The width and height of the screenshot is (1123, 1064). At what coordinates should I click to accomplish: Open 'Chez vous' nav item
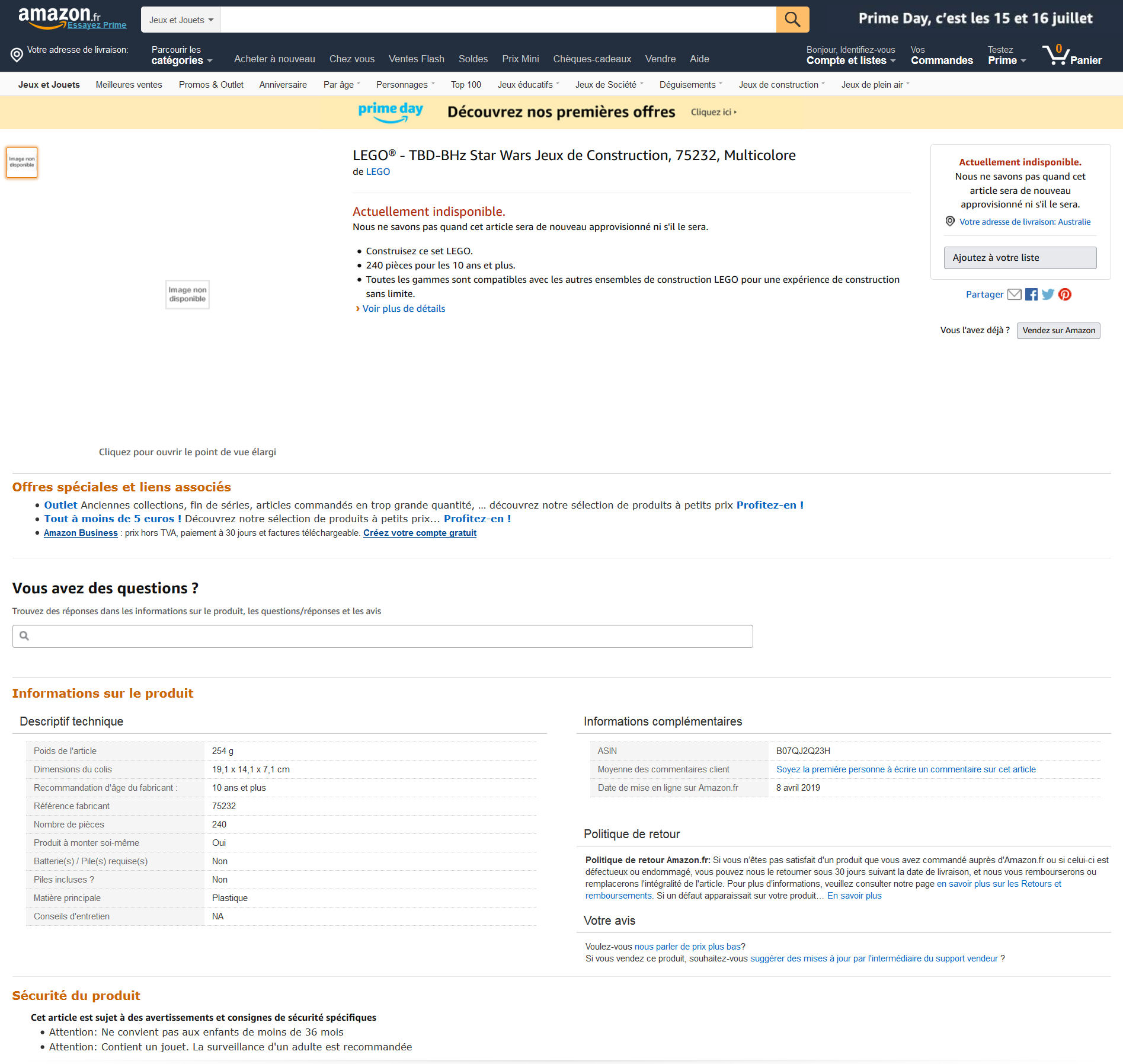352,59
